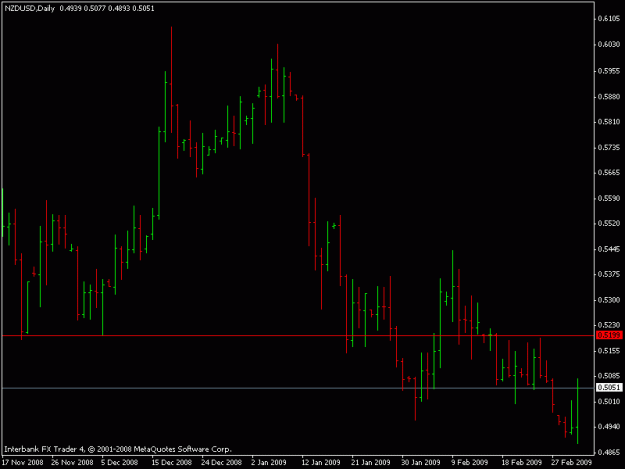Click the 0.5955 price axis value
Viewport: 625px width, 469px height.
pos(609,71)
